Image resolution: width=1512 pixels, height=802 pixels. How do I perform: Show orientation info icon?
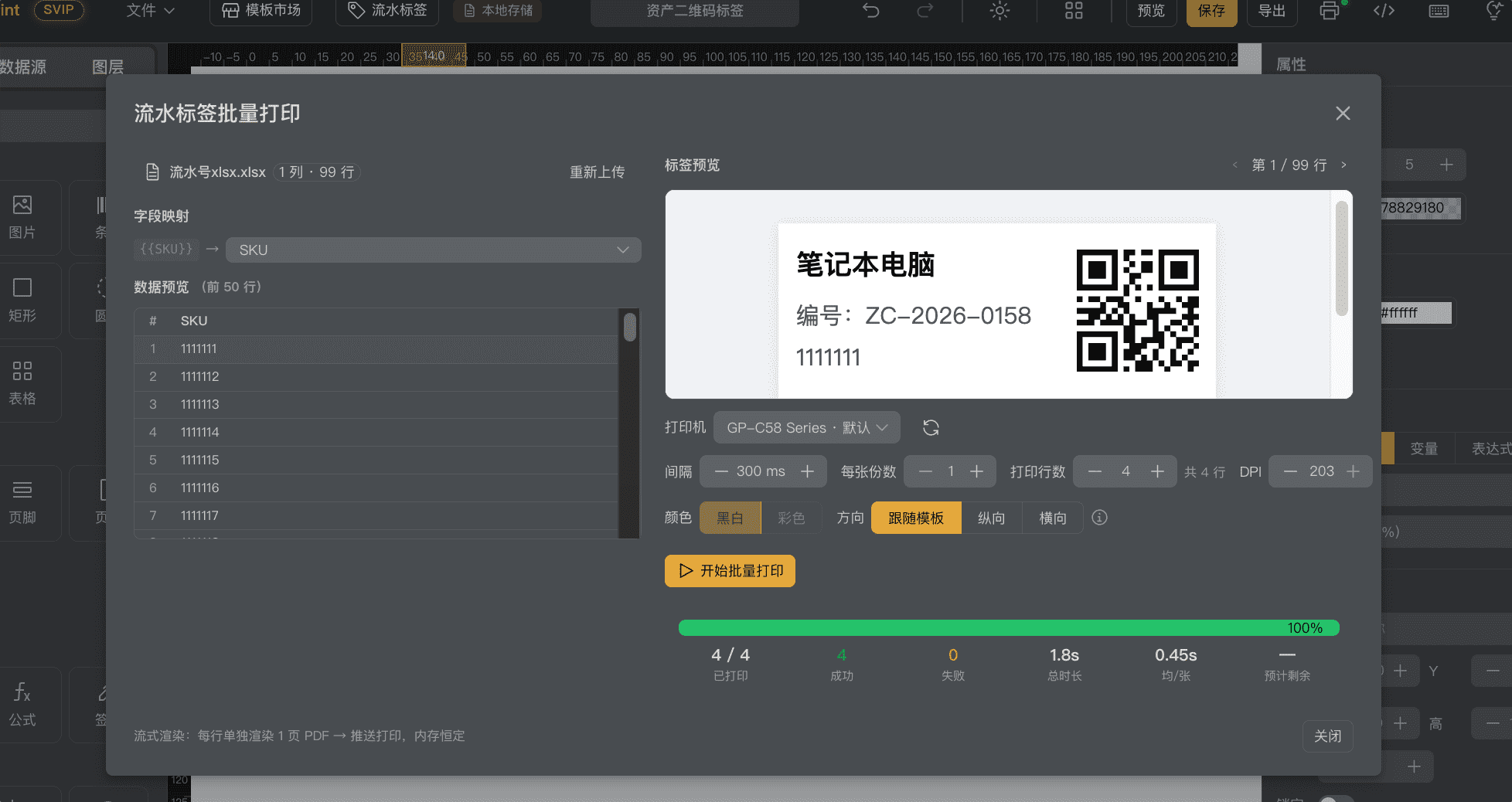pyautogui.click(x=1099, y=518)
